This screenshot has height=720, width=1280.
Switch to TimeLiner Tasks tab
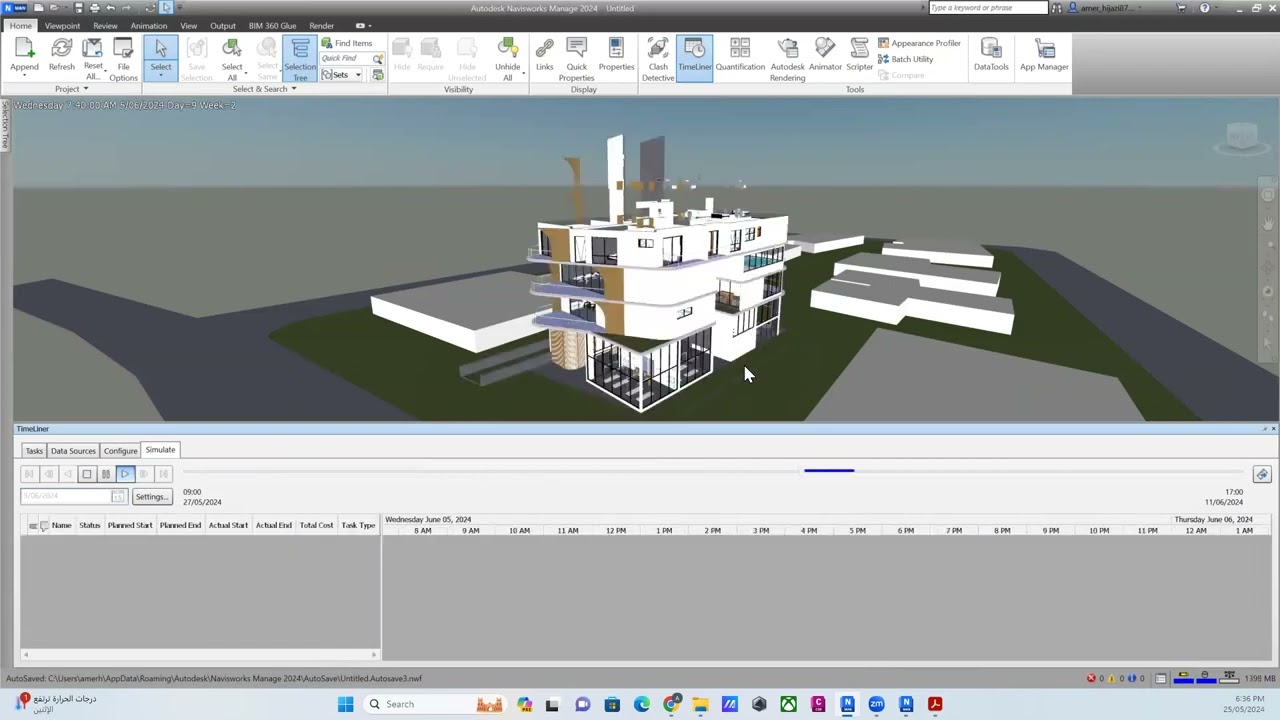click(34, 451)
